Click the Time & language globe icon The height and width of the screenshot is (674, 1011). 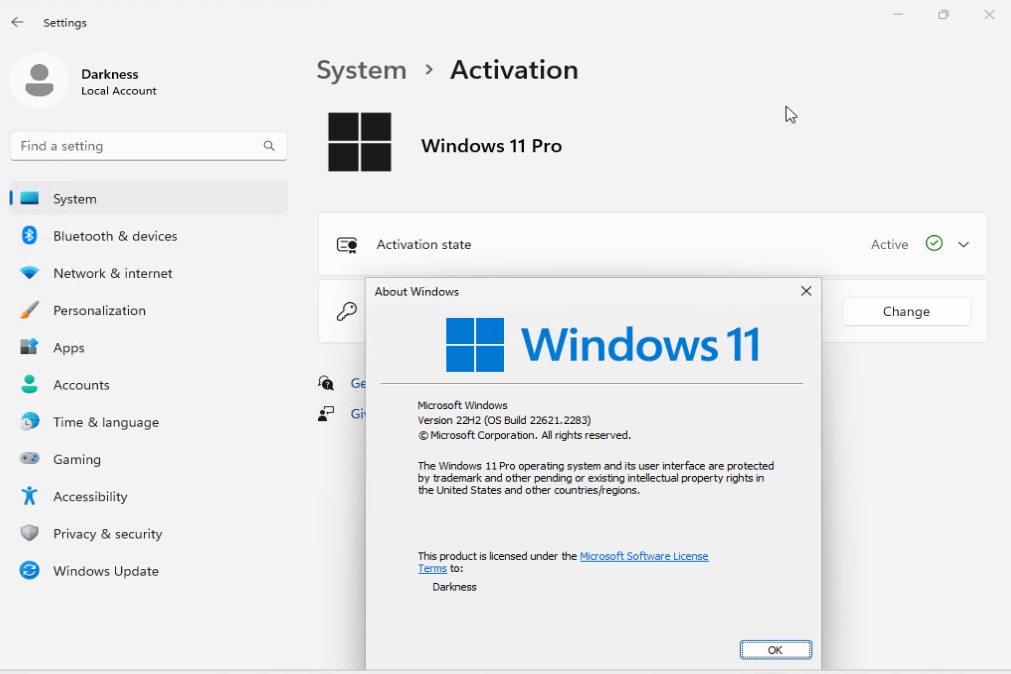click(29, 422)
